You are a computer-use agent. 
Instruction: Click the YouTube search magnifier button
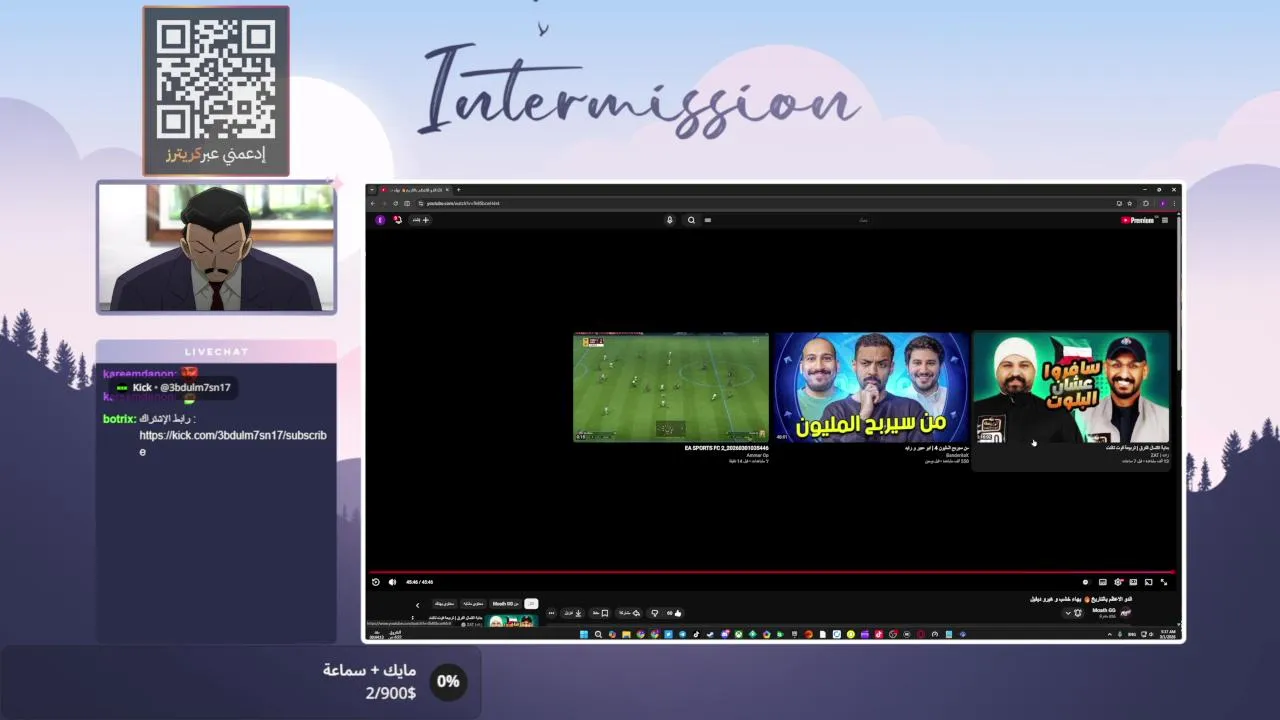point(691,220)
